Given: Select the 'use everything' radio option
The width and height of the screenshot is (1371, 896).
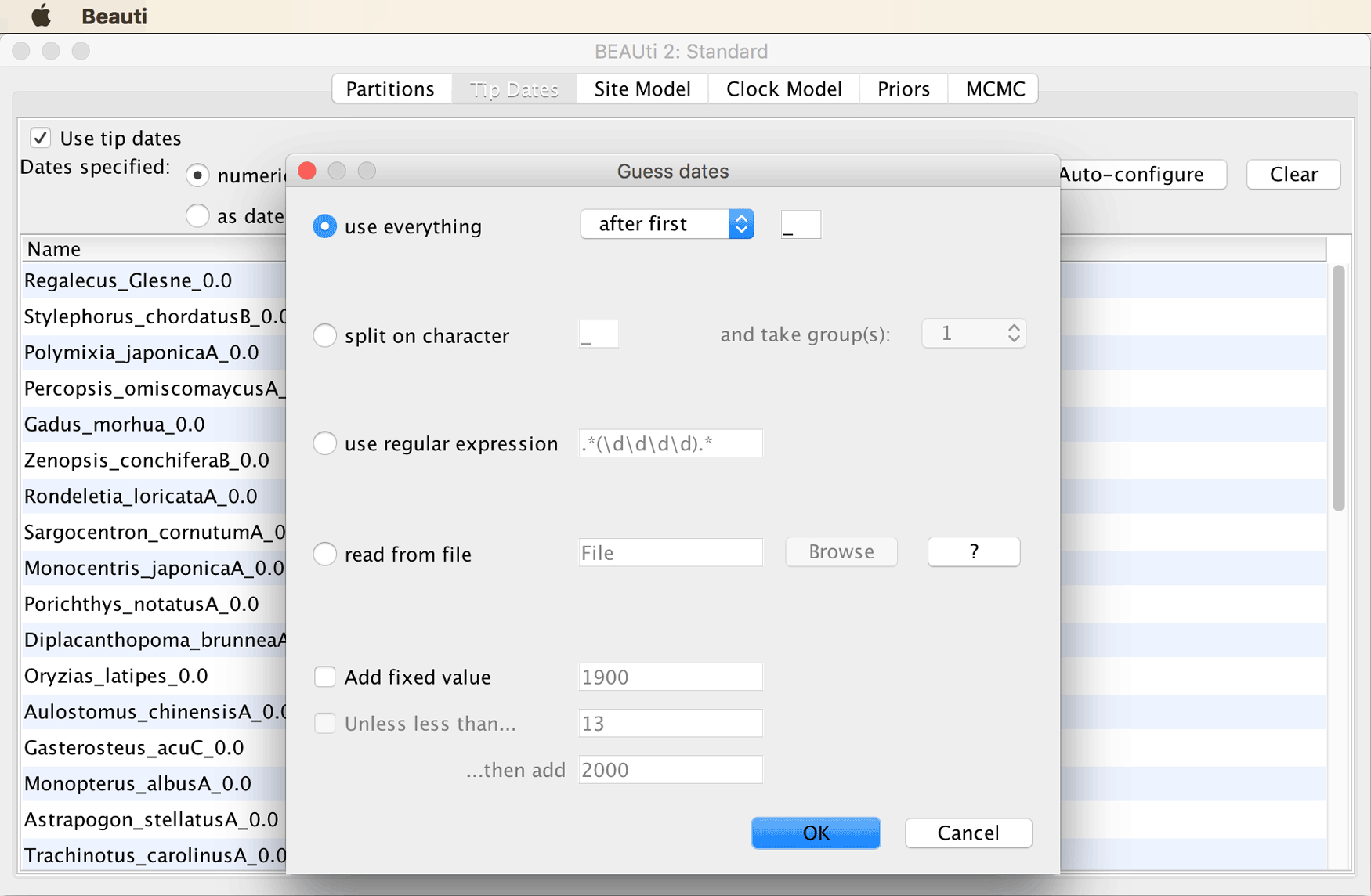Looking at the screenshot, I should point(324,226).
